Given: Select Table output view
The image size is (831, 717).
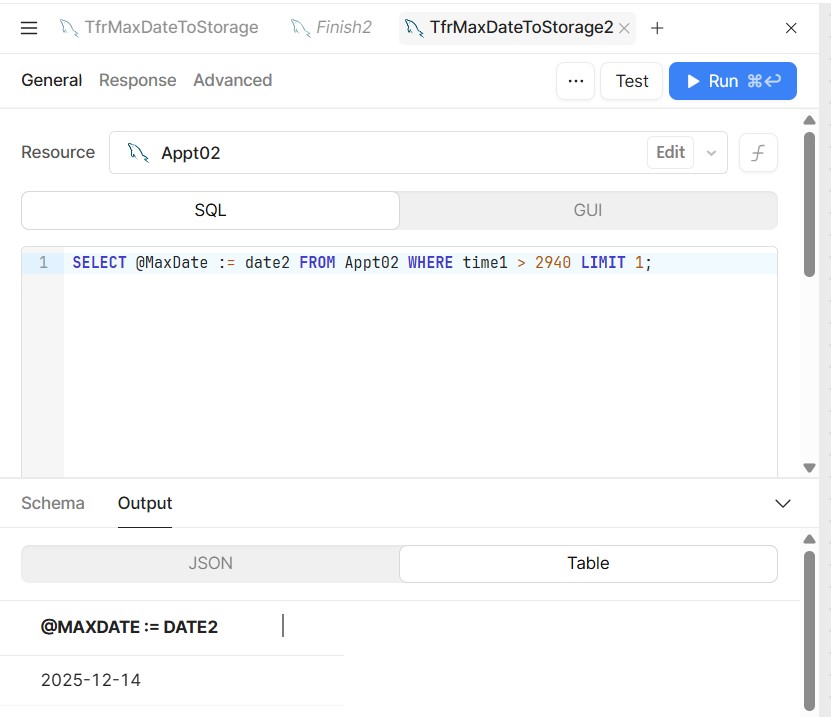Looking at the screenshot, I should coord(588,563).
